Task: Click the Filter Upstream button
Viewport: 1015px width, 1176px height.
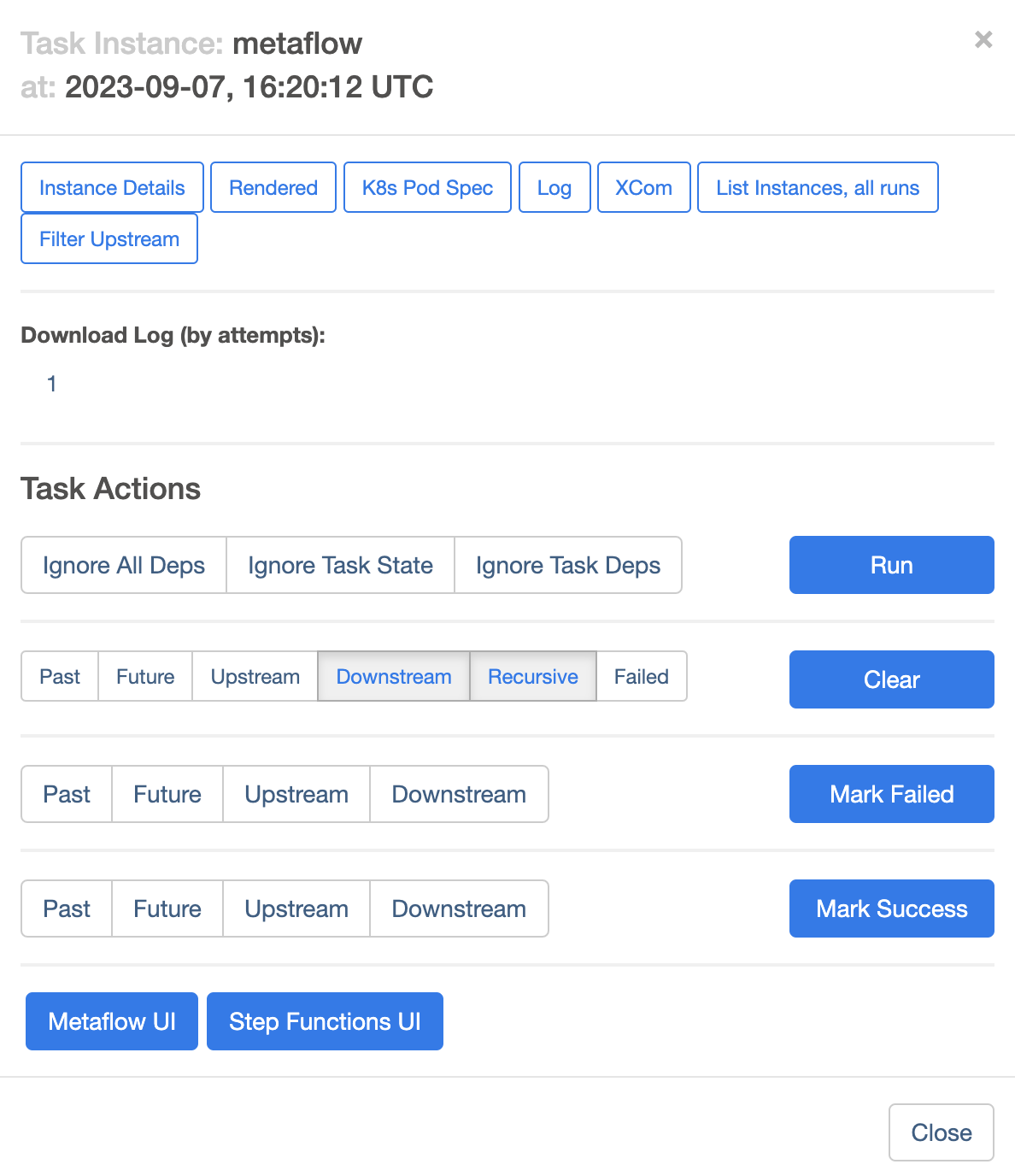Action: point(109,238)
